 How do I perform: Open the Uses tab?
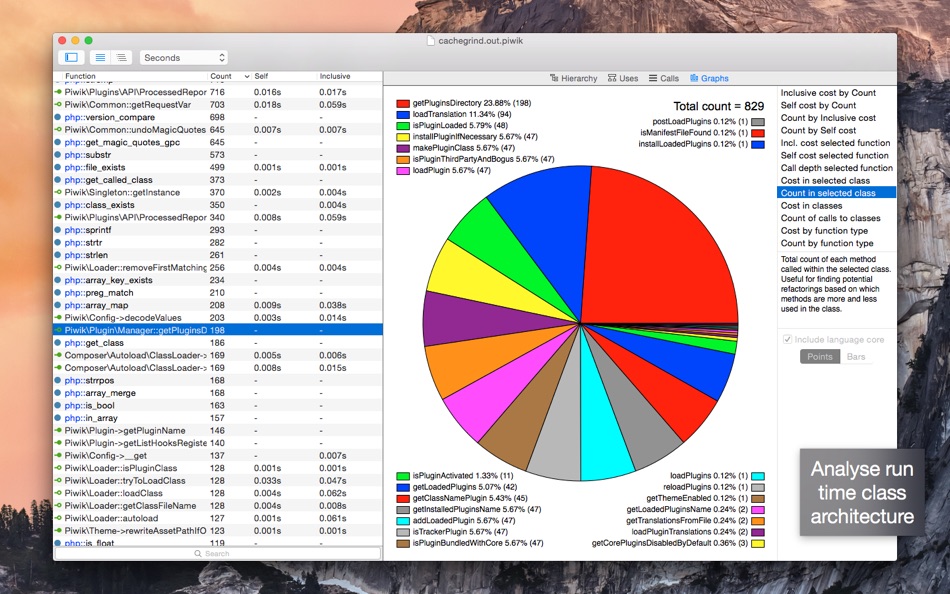(x=623, y=78)
